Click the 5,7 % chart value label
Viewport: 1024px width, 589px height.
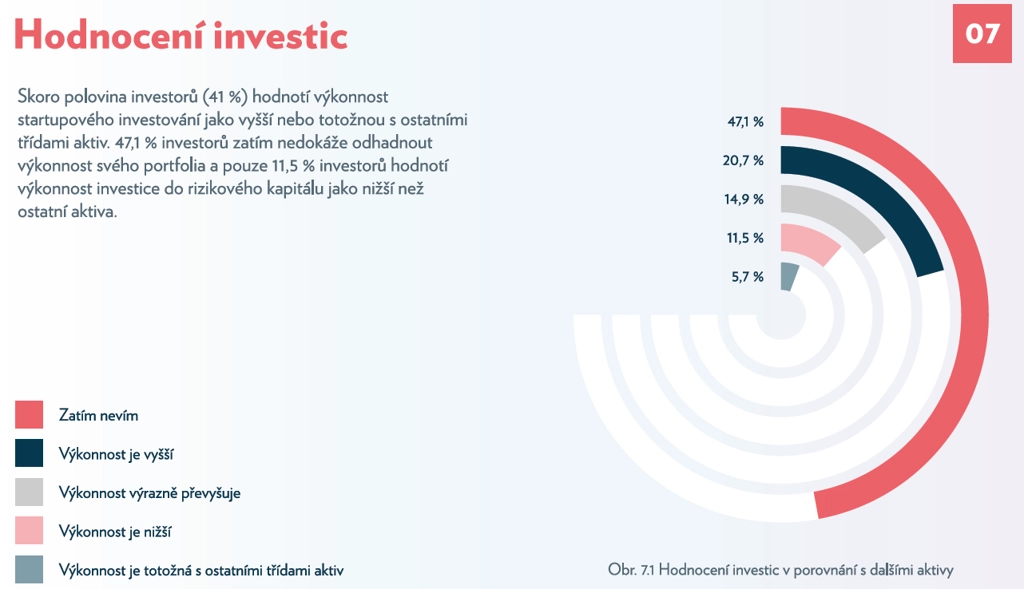pos(747,277)
